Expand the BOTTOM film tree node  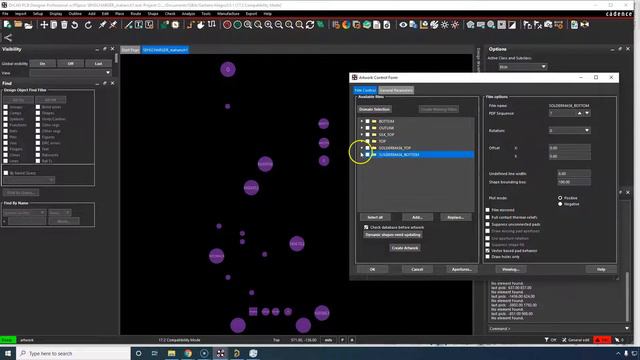362,121
